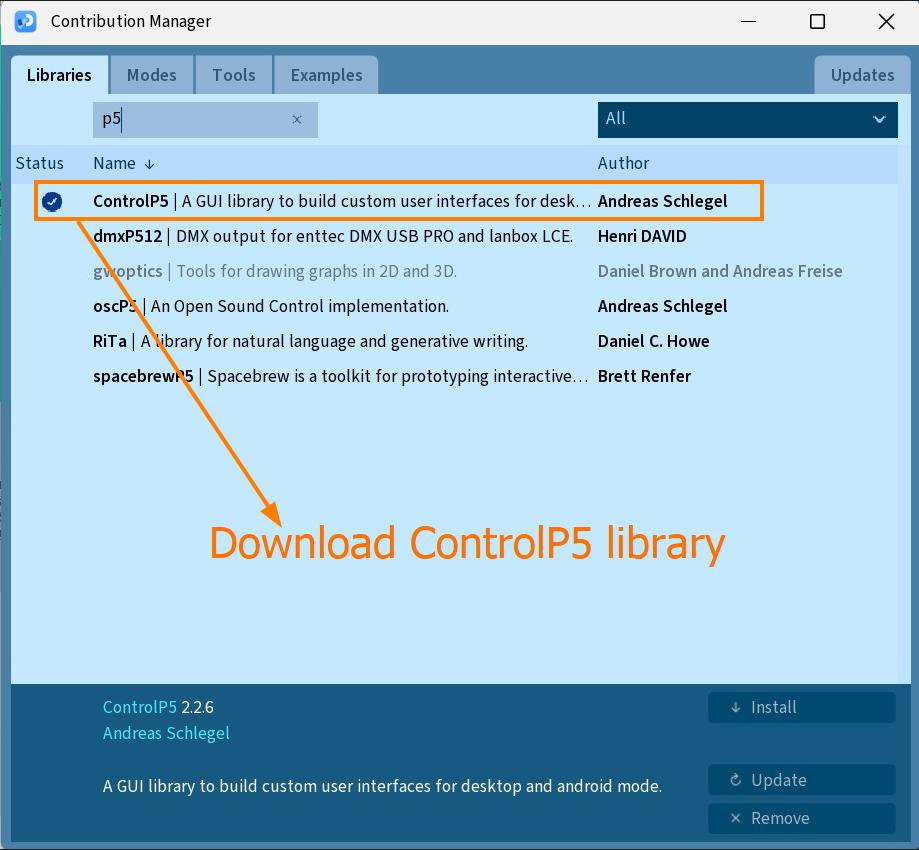This screenshot has width=919, height=850.
Task: Switch to the Modes tab
Action: pyautogui.click(x=152, y=75)
